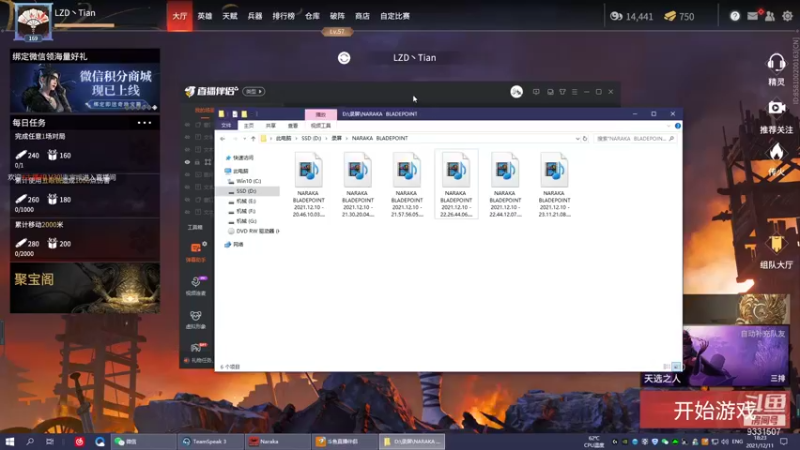Open the Naraka taskbar button

(278, 441)
